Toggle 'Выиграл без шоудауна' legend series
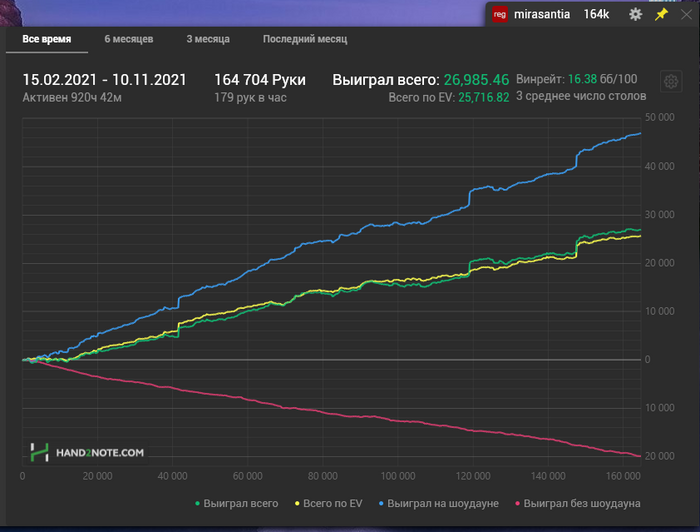Image resolution: width=700 pixels, height=532 pixels. click(x=578, y=503)
